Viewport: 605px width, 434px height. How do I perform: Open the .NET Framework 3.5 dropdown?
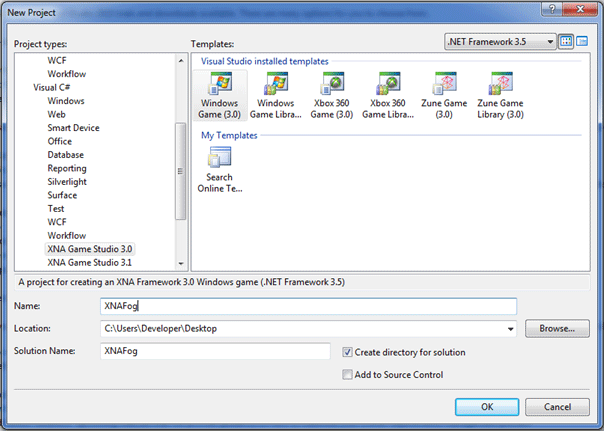point(500,41)
